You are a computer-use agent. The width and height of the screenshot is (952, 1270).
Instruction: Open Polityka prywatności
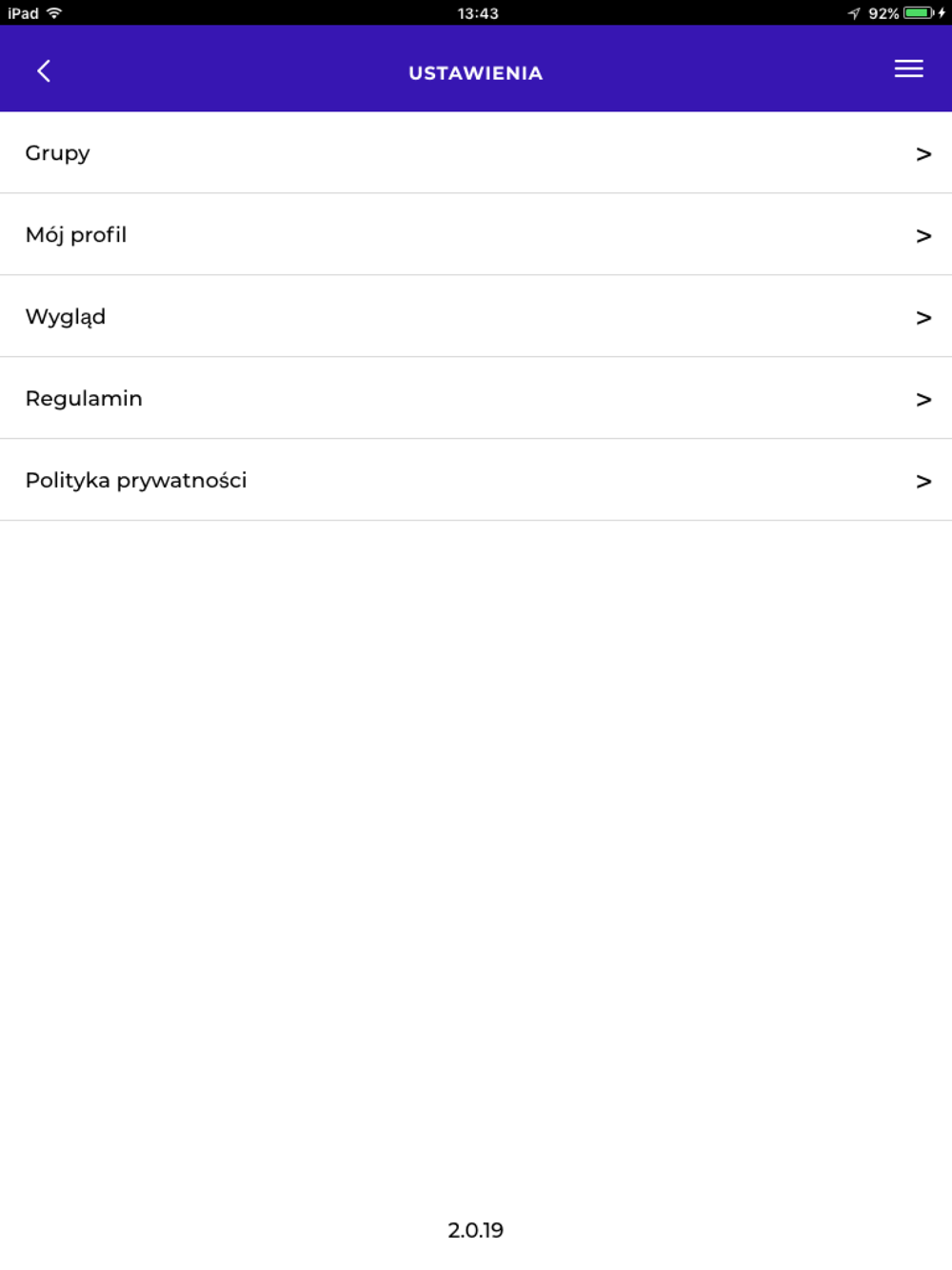point(136,481)
